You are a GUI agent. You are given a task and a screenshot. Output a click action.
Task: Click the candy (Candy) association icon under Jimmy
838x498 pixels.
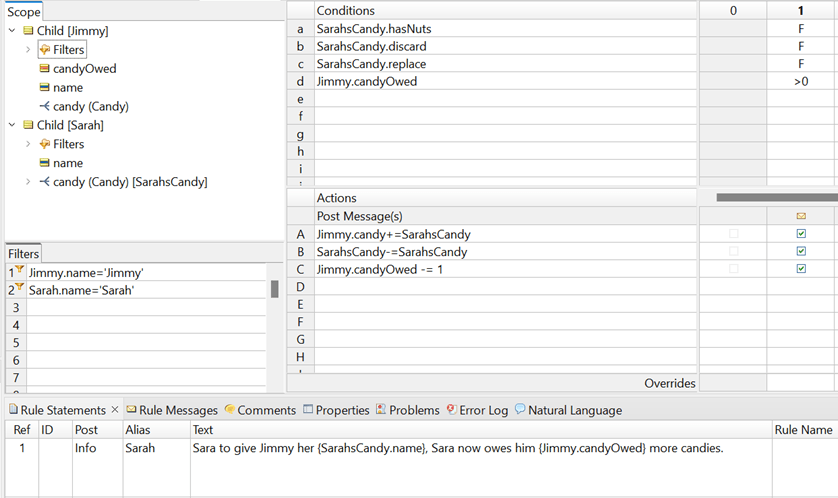tap(44, 106)
